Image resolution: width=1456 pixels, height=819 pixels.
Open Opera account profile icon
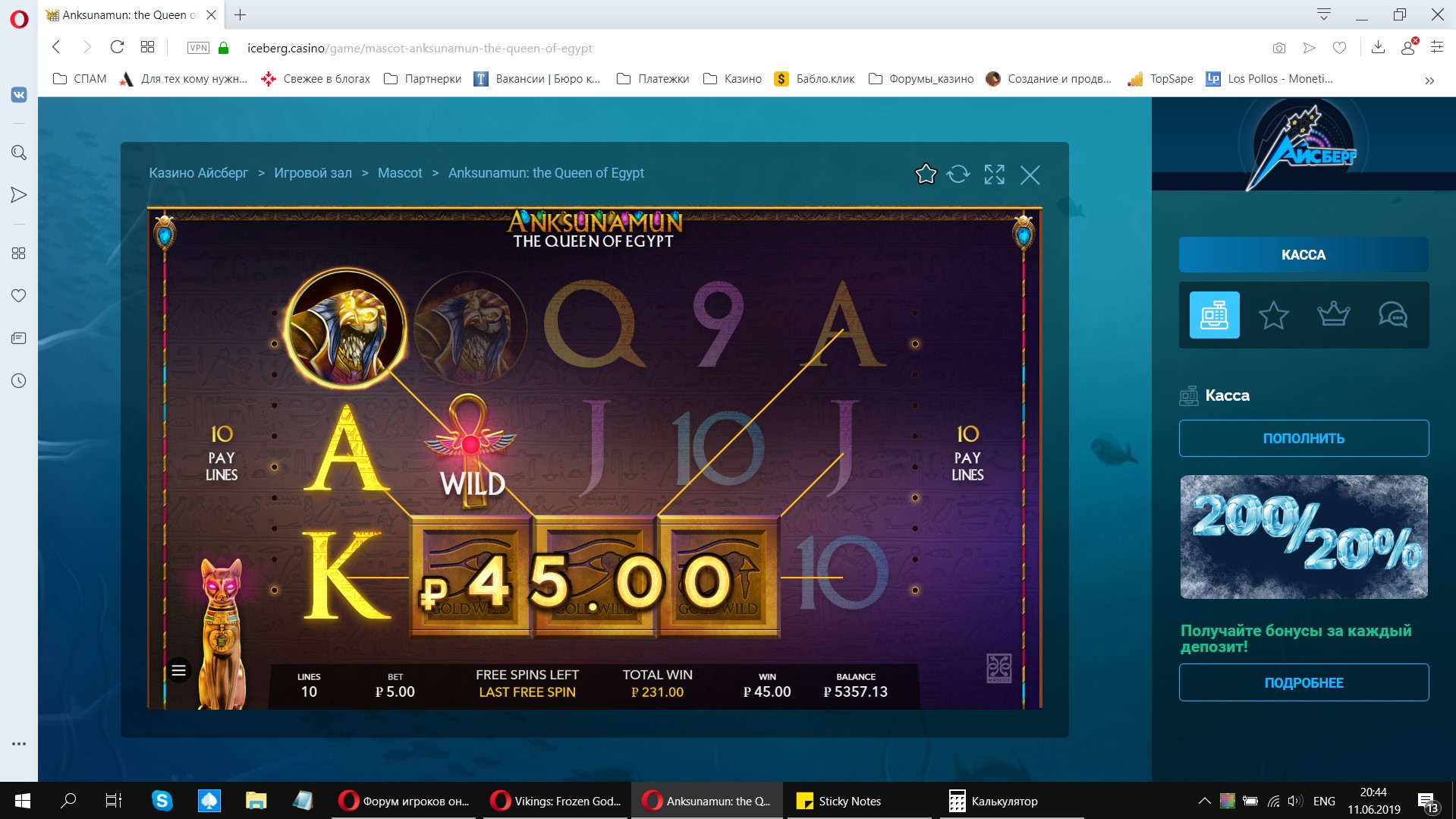pyautogui.click(x=1408, y=47)
